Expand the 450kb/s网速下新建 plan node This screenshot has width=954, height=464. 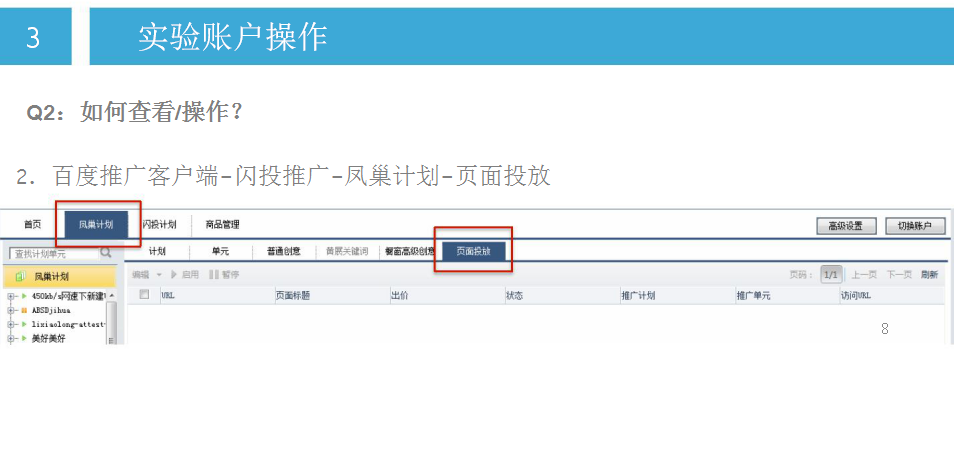coord(11,296)
